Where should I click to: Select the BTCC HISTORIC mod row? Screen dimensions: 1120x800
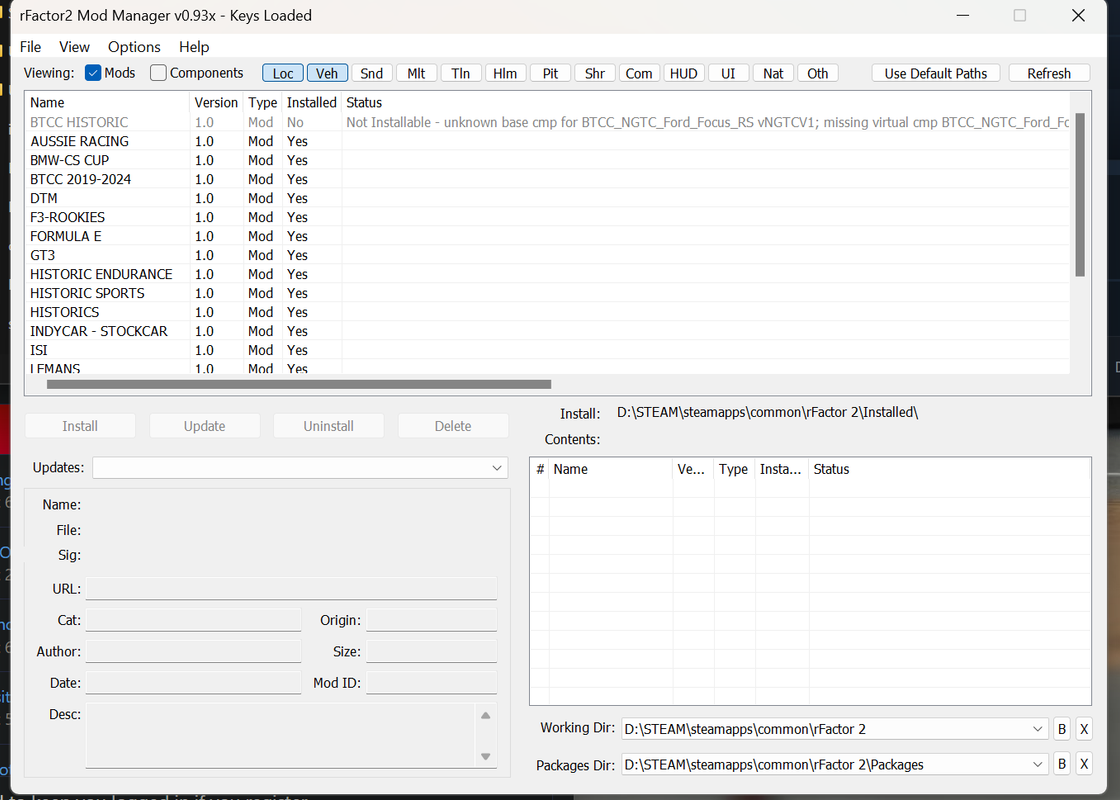pos(548,122)
